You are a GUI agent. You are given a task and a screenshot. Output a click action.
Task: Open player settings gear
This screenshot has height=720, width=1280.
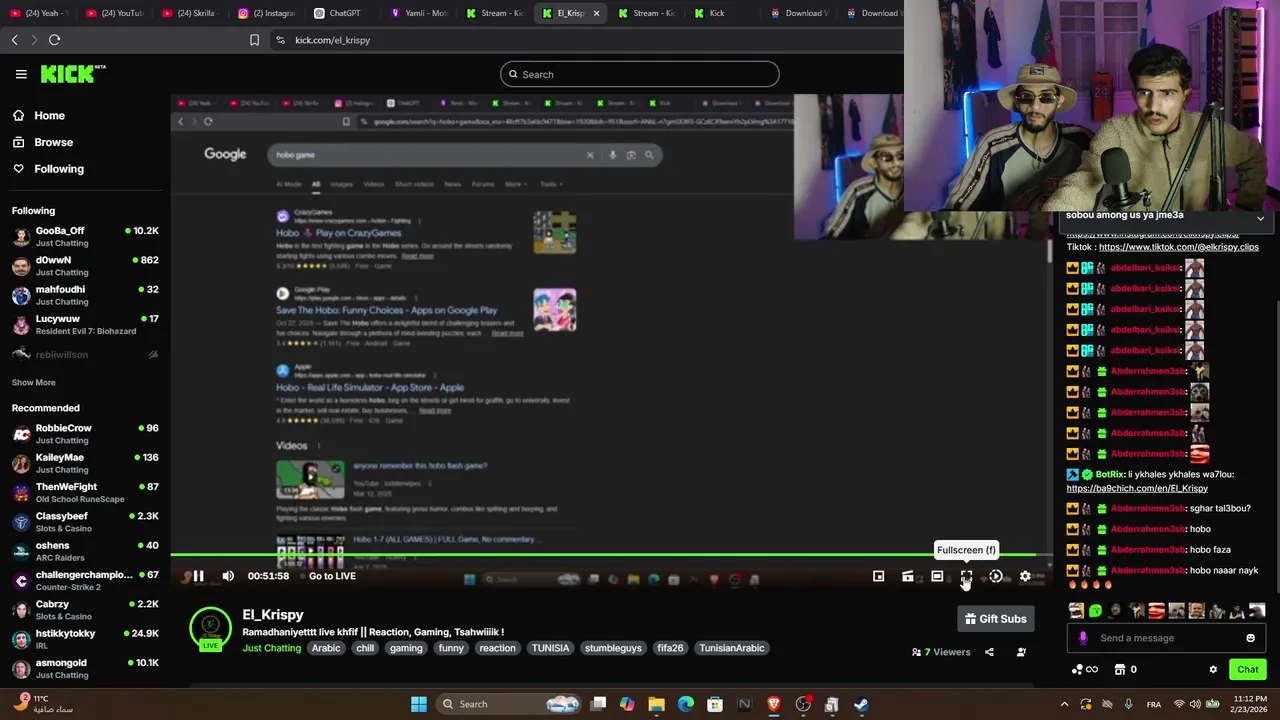coord(1025,576)
